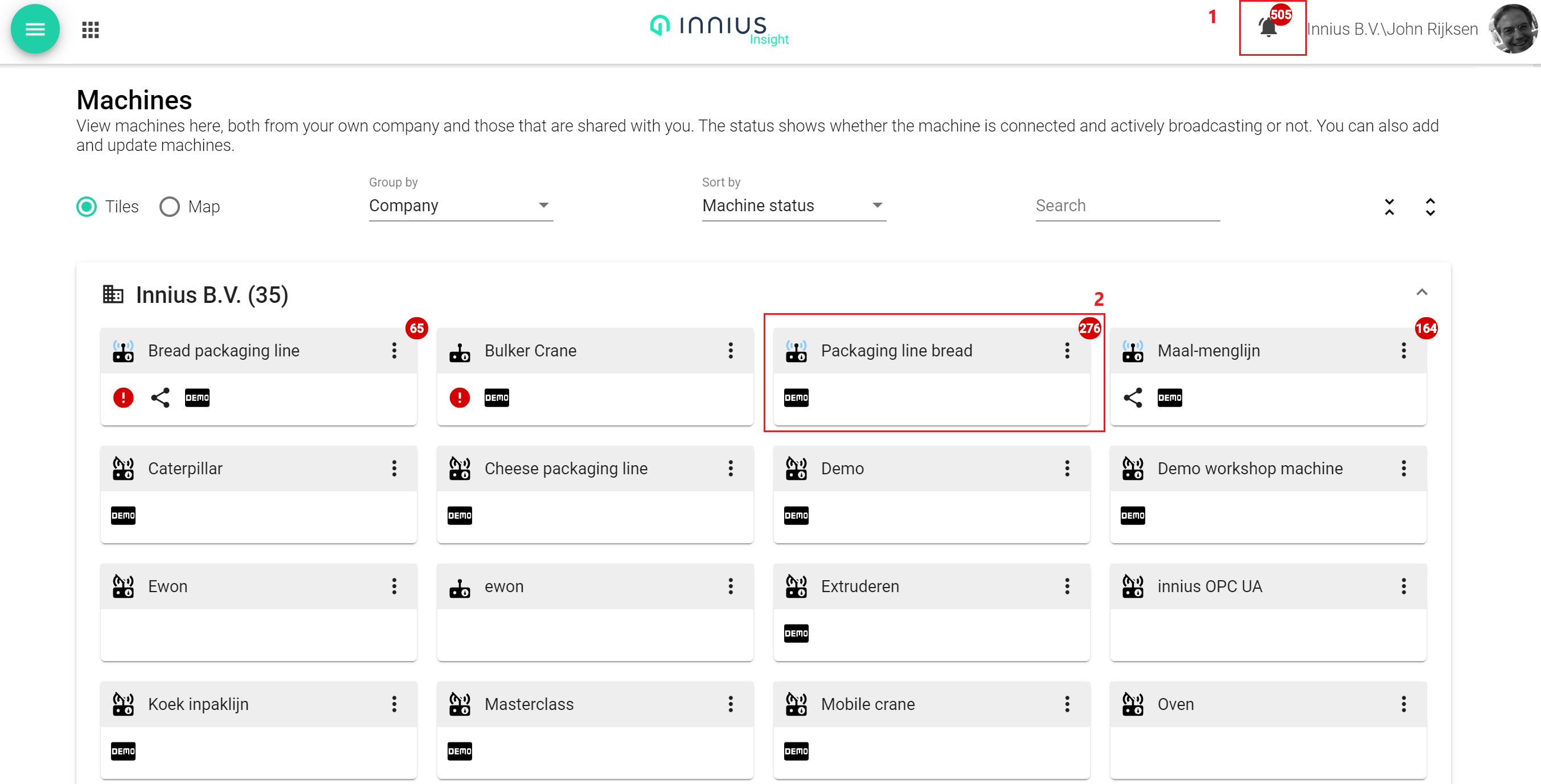Click the Mobile crane machine title
Image resolution: width=1541 pixels, height=784 pixels.
pyautogui.click(x=868, y=704)
